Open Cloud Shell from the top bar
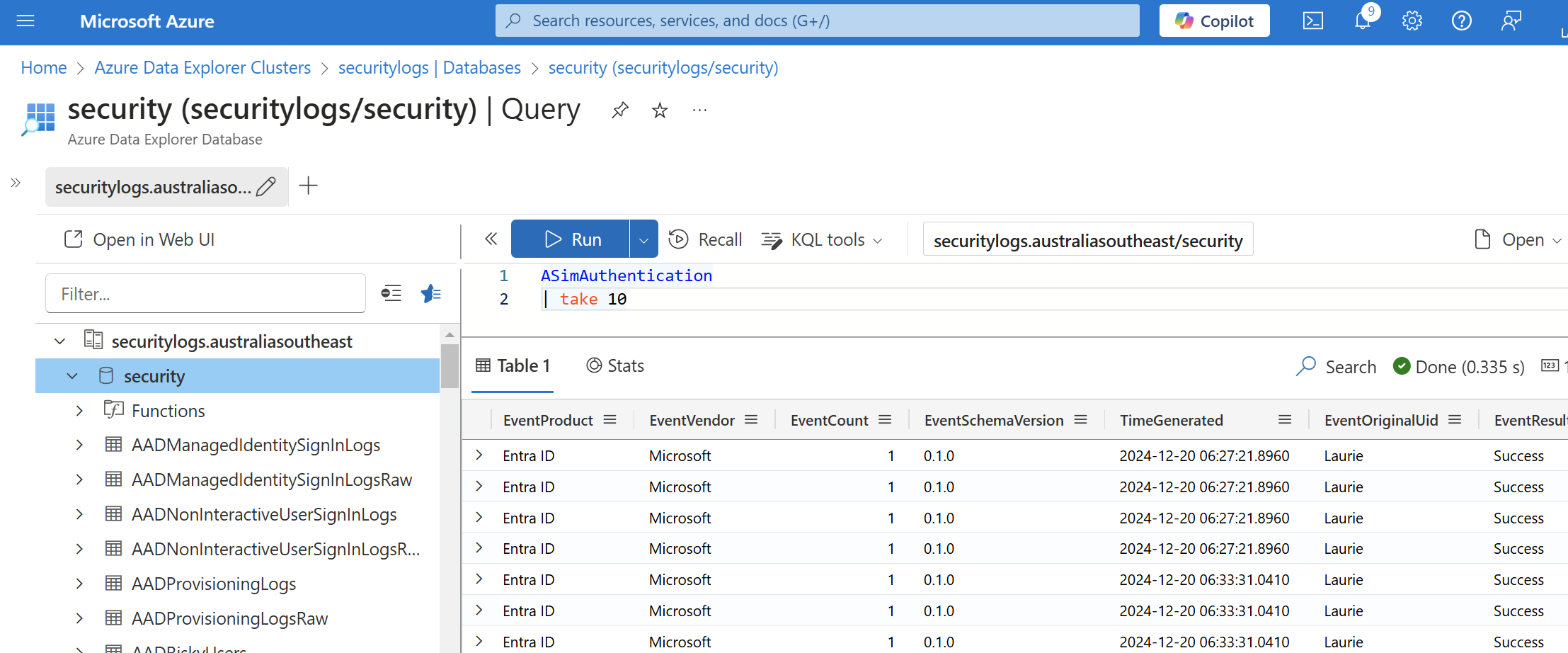 [x=1312, y=21]
